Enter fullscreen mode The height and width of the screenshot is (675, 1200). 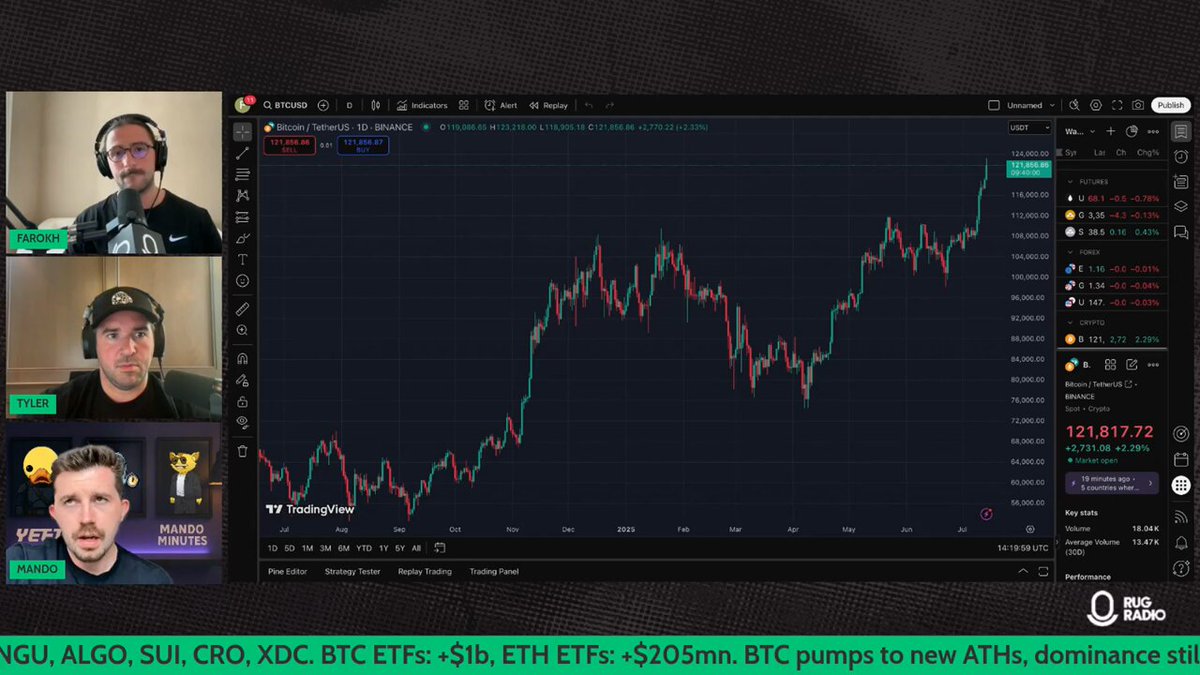point(1117,105)
